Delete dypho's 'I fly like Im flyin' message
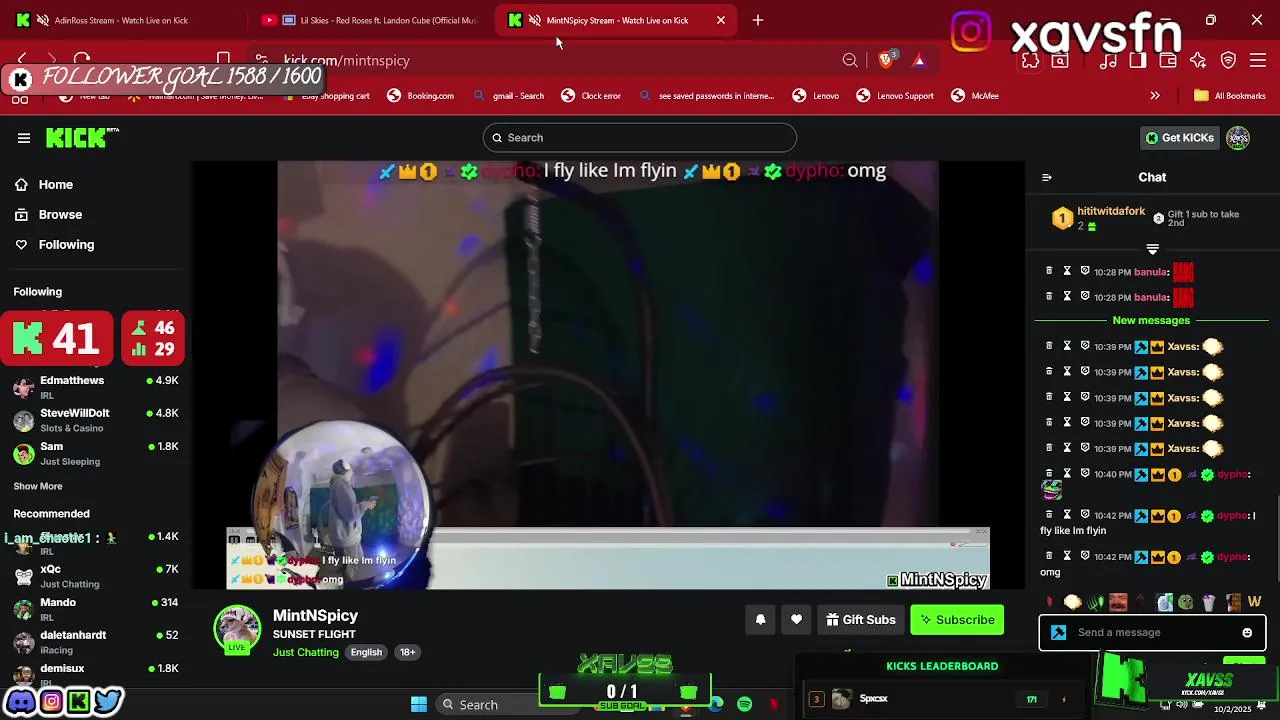 (x=1049, y=515)
